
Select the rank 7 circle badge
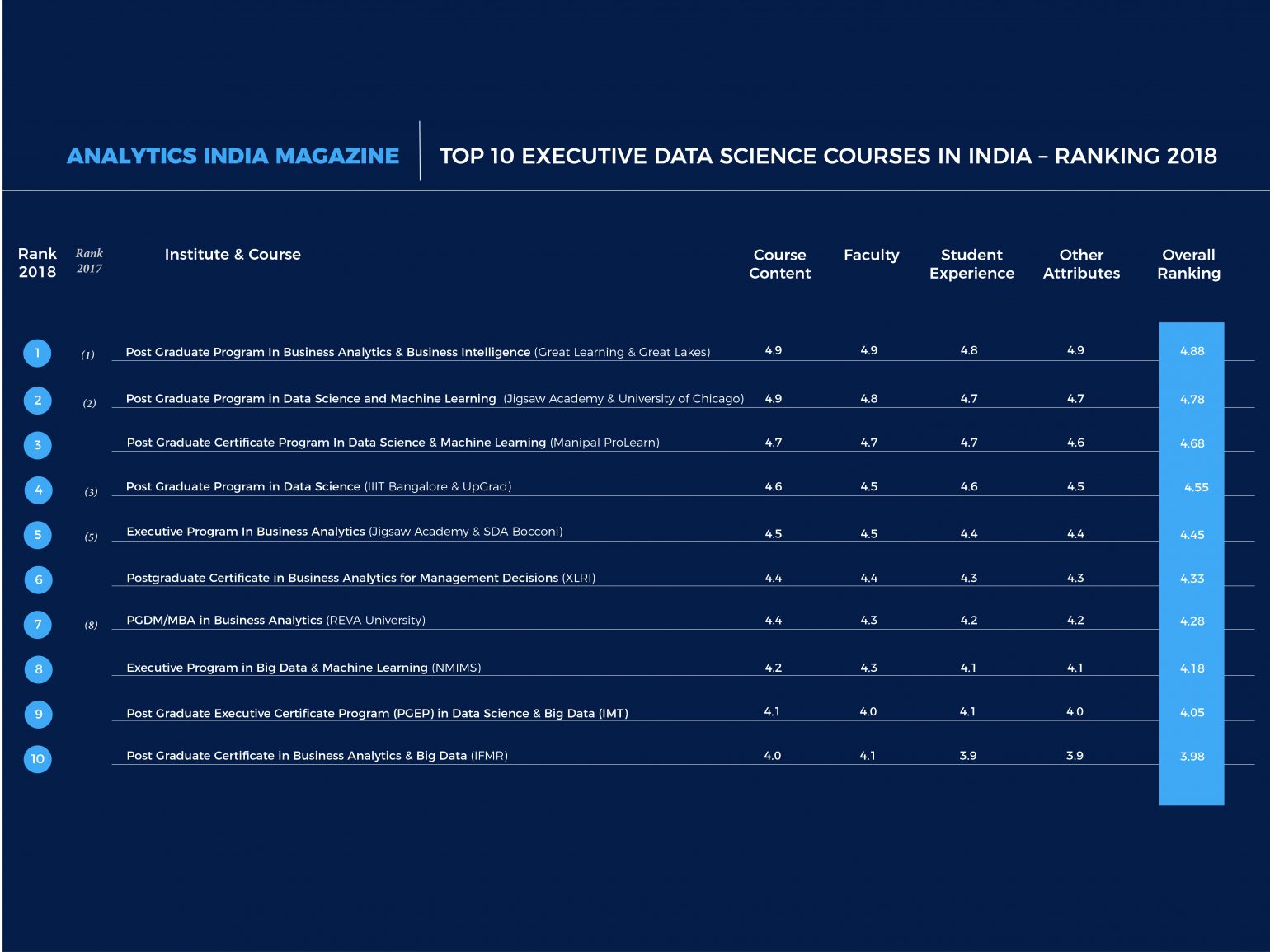coord(37,624)
